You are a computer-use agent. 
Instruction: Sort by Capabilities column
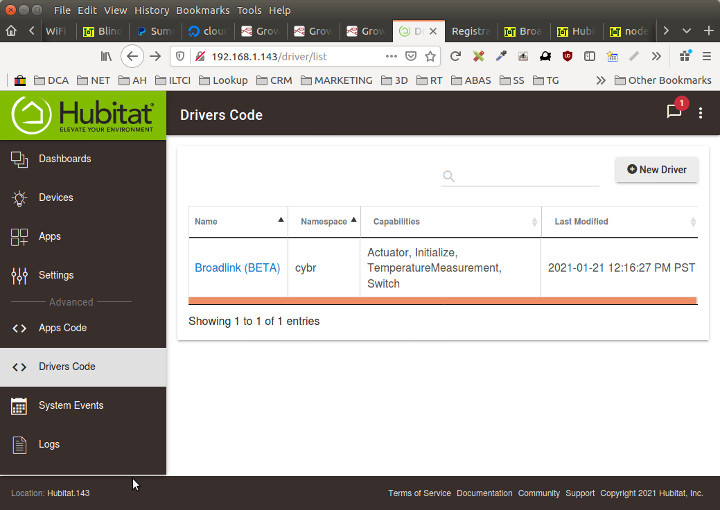click(451, 222)
